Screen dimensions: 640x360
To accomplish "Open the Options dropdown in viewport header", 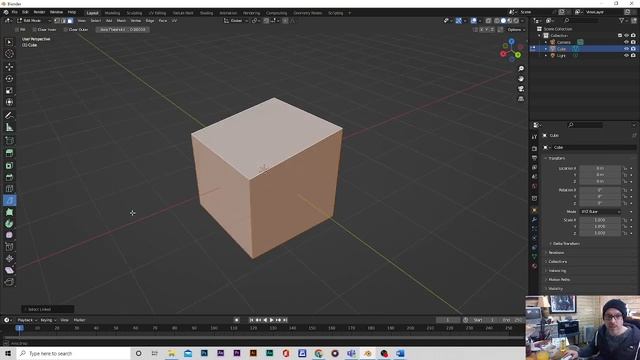I will tap(516, 29).
